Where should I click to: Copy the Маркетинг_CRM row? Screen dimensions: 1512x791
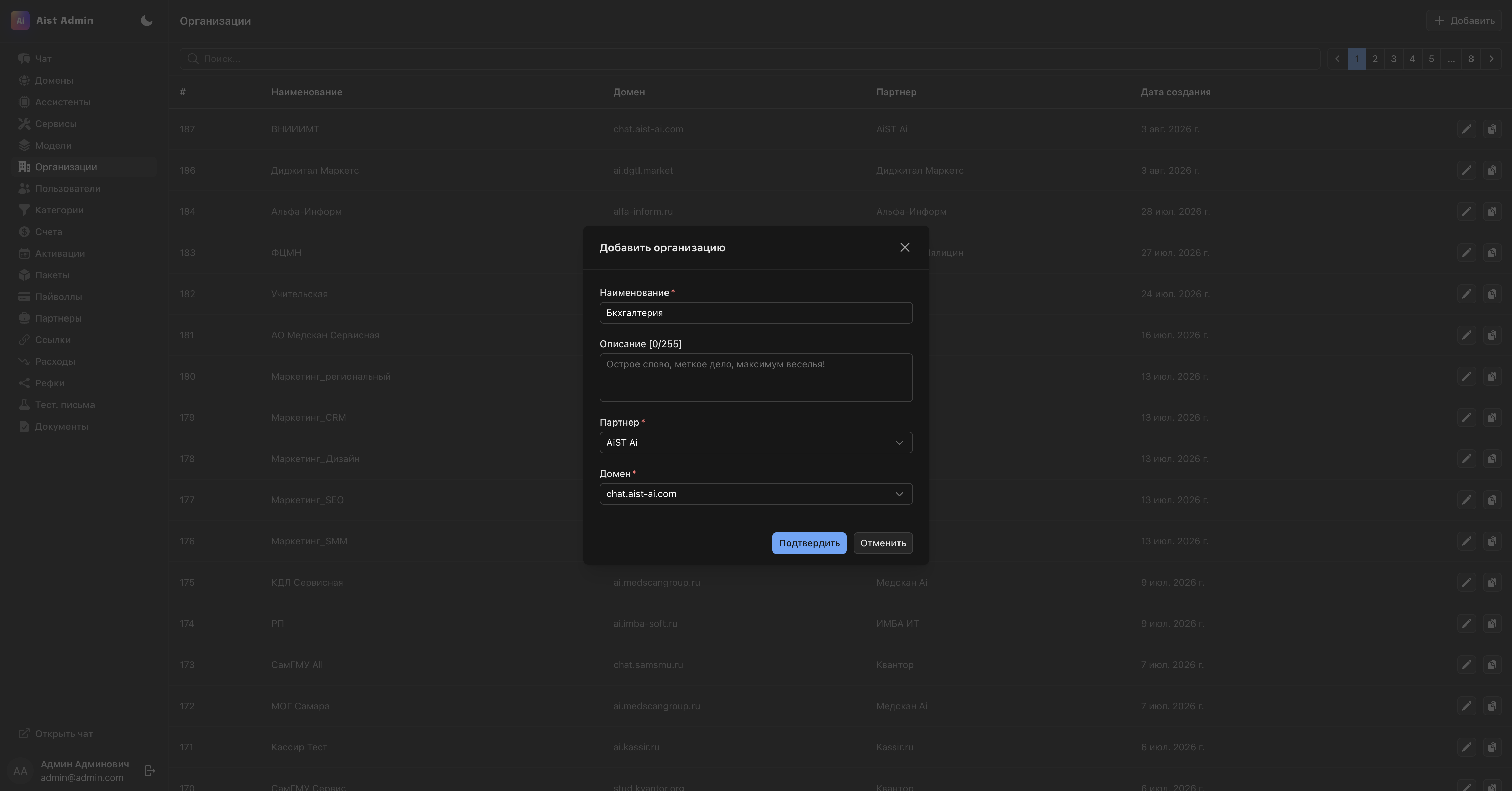(x=1492, y=417)
